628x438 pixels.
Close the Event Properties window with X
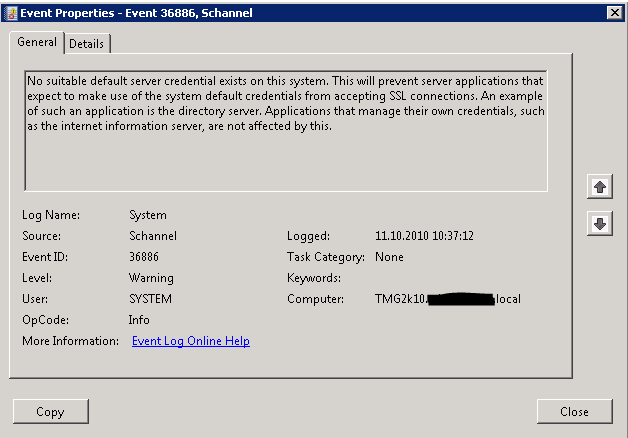pos(614,13)
